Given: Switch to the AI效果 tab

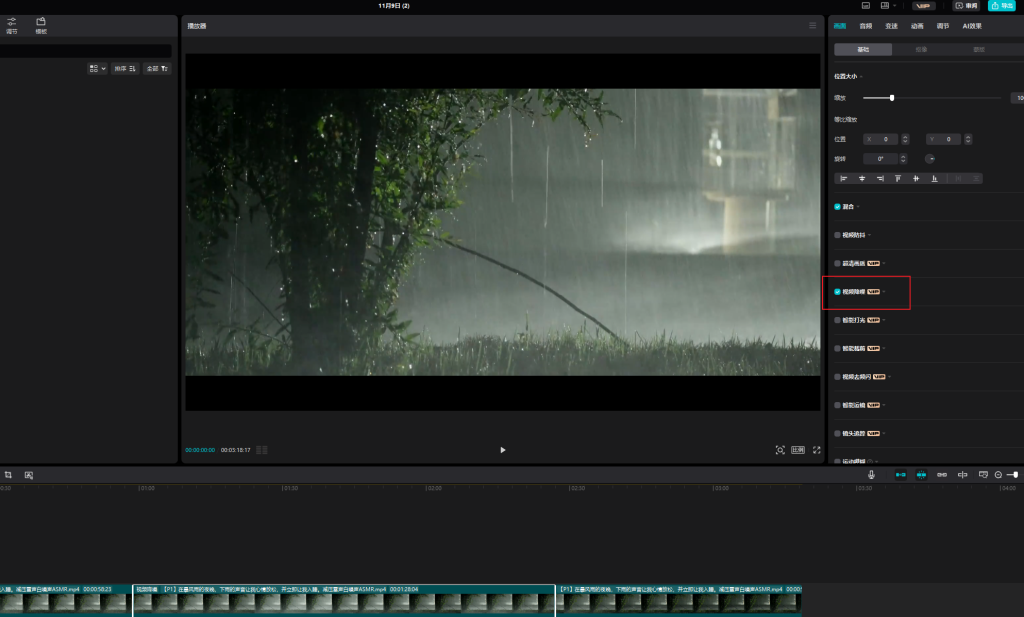Looking at the screenshot, I should point(972,26).
